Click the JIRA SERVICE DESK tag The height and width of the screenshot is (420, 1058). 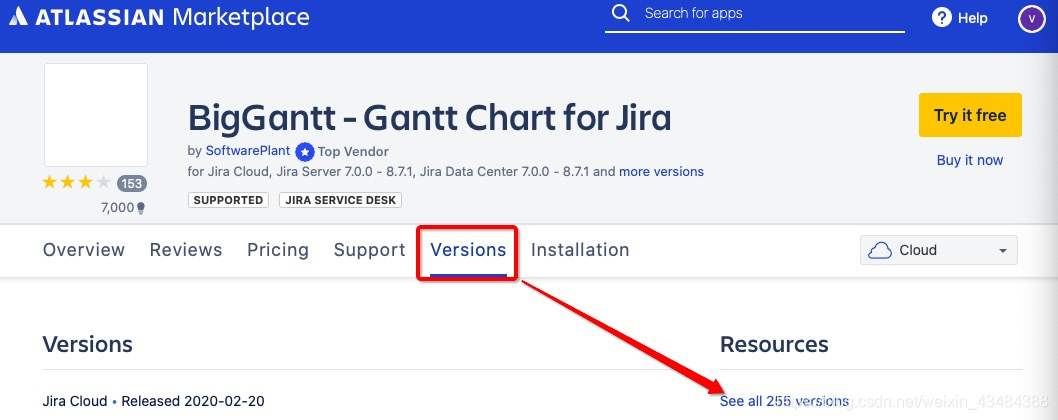(x=341, y=201)
